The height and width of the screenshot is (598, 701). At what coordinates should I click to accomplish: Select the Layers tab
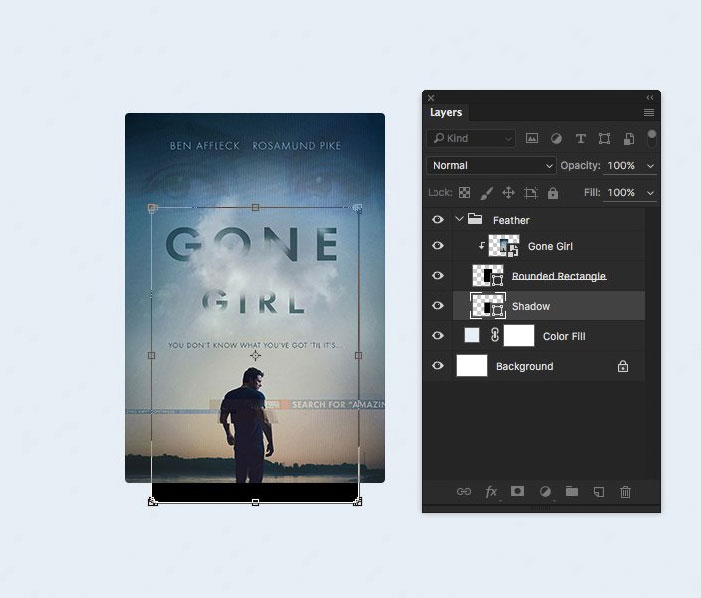coord(446,112)
